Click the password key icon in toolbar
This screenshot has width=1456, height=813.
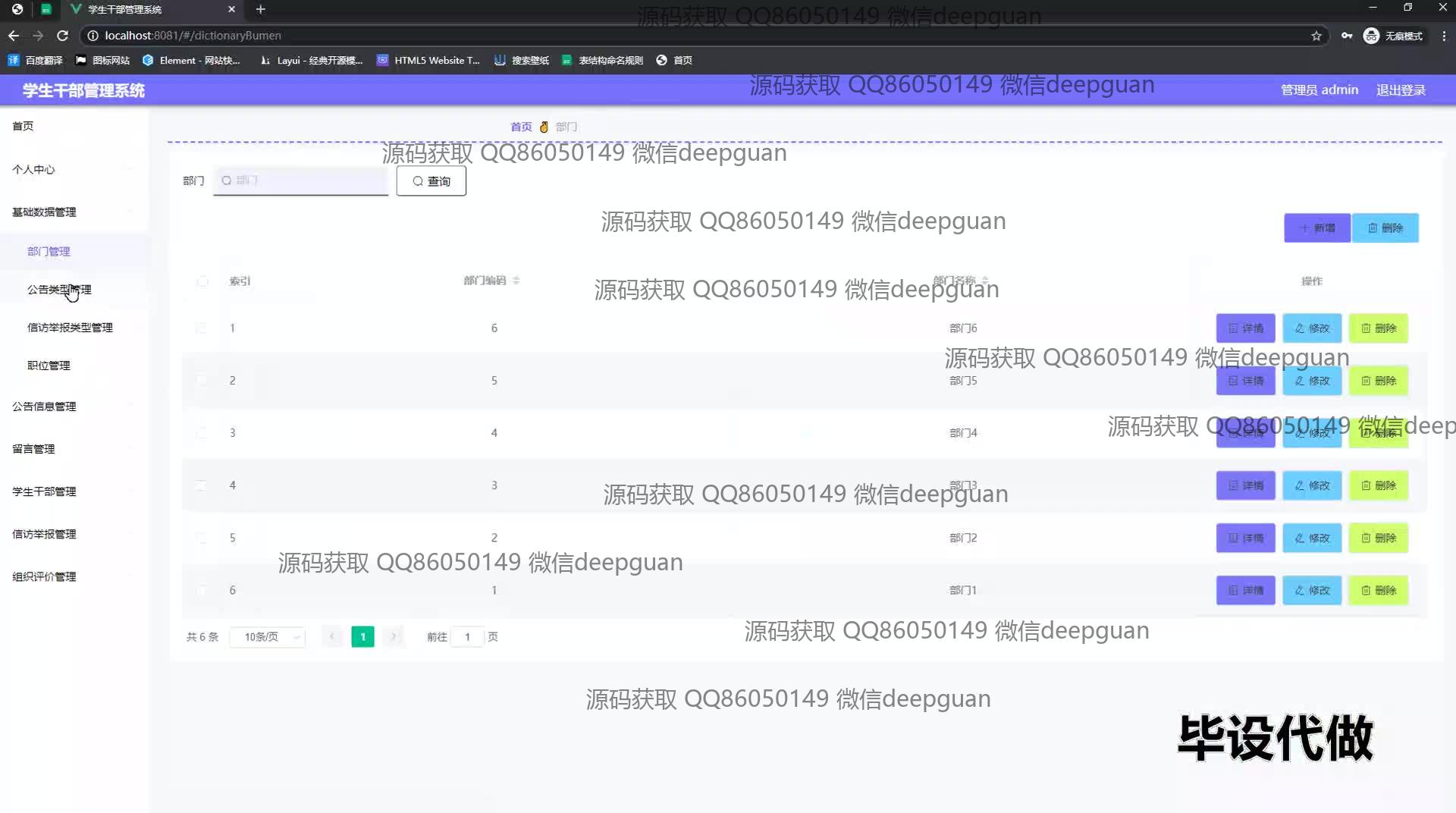click(x=1346, y=36)
